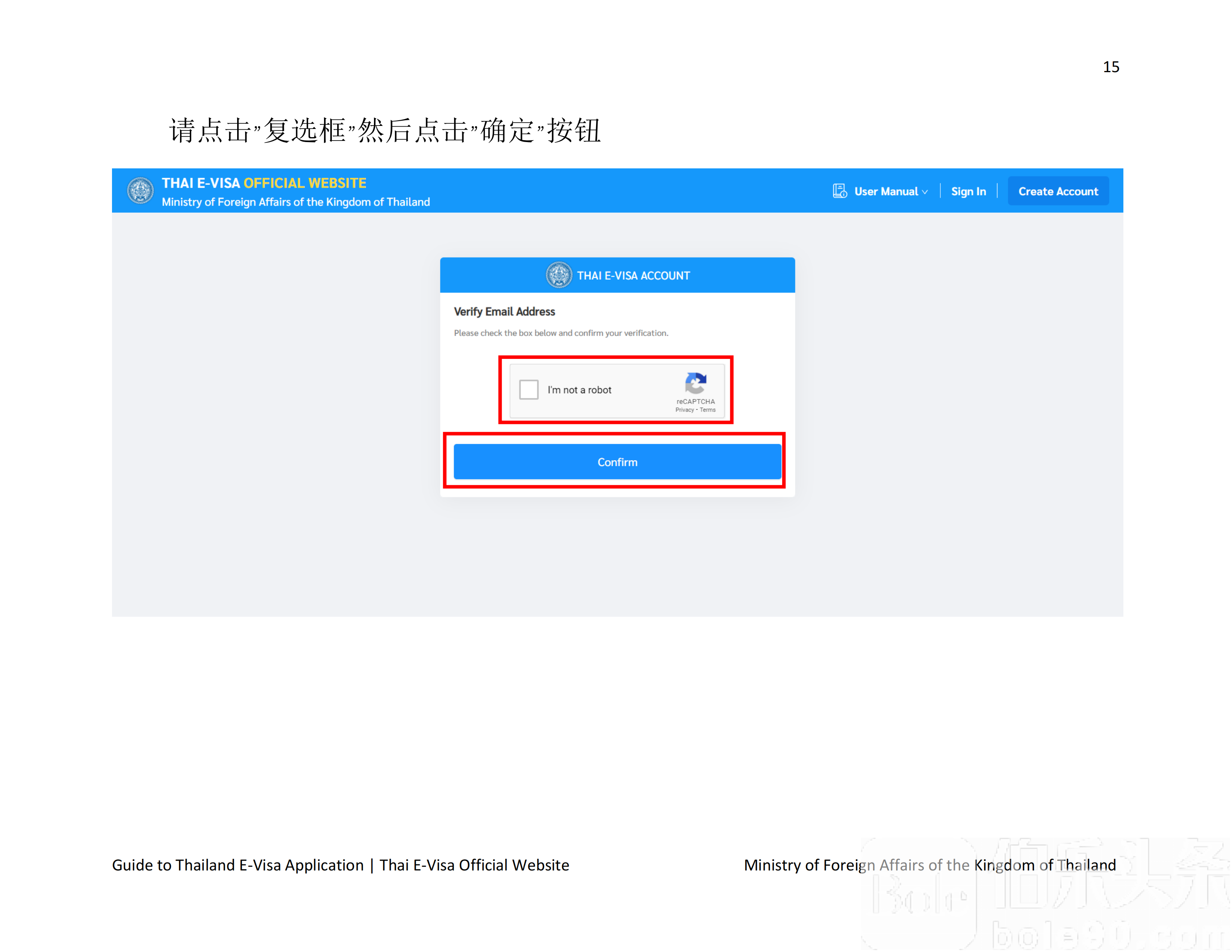Viewport: 1232px width, 952px height.
Task: Click the Verify Email Address heading
Action: pos(504,311)
